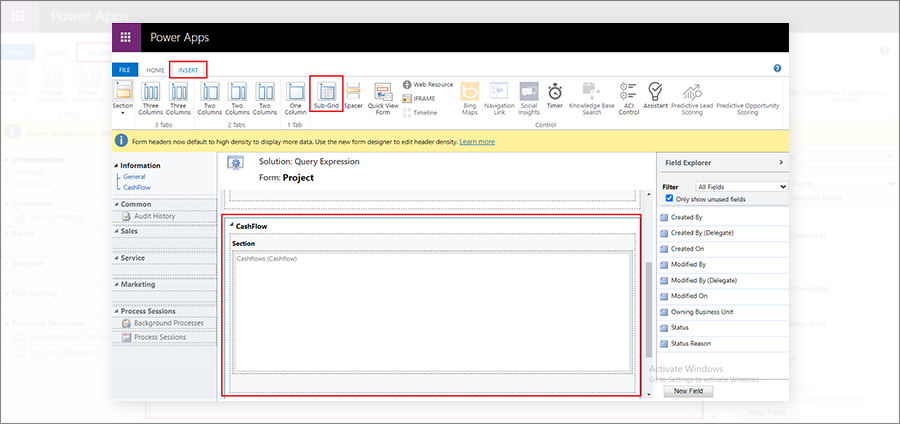Viewport: 900px width, 424px height.
Task: Go to CashFlow link in left navigation
Action: pyautogui.click(x=137, y=187)
